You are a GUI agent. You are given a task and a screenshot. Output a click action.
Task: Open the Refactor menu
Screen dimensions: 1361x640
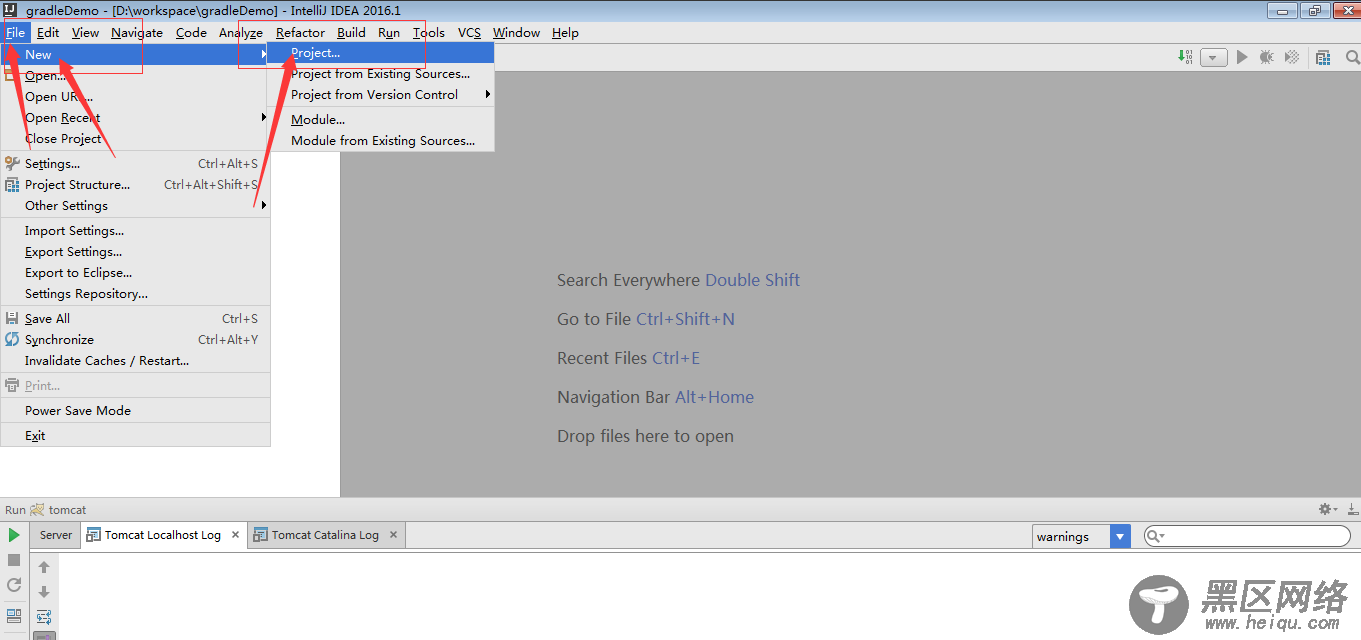pyautogui.click(x=300, y=32)
